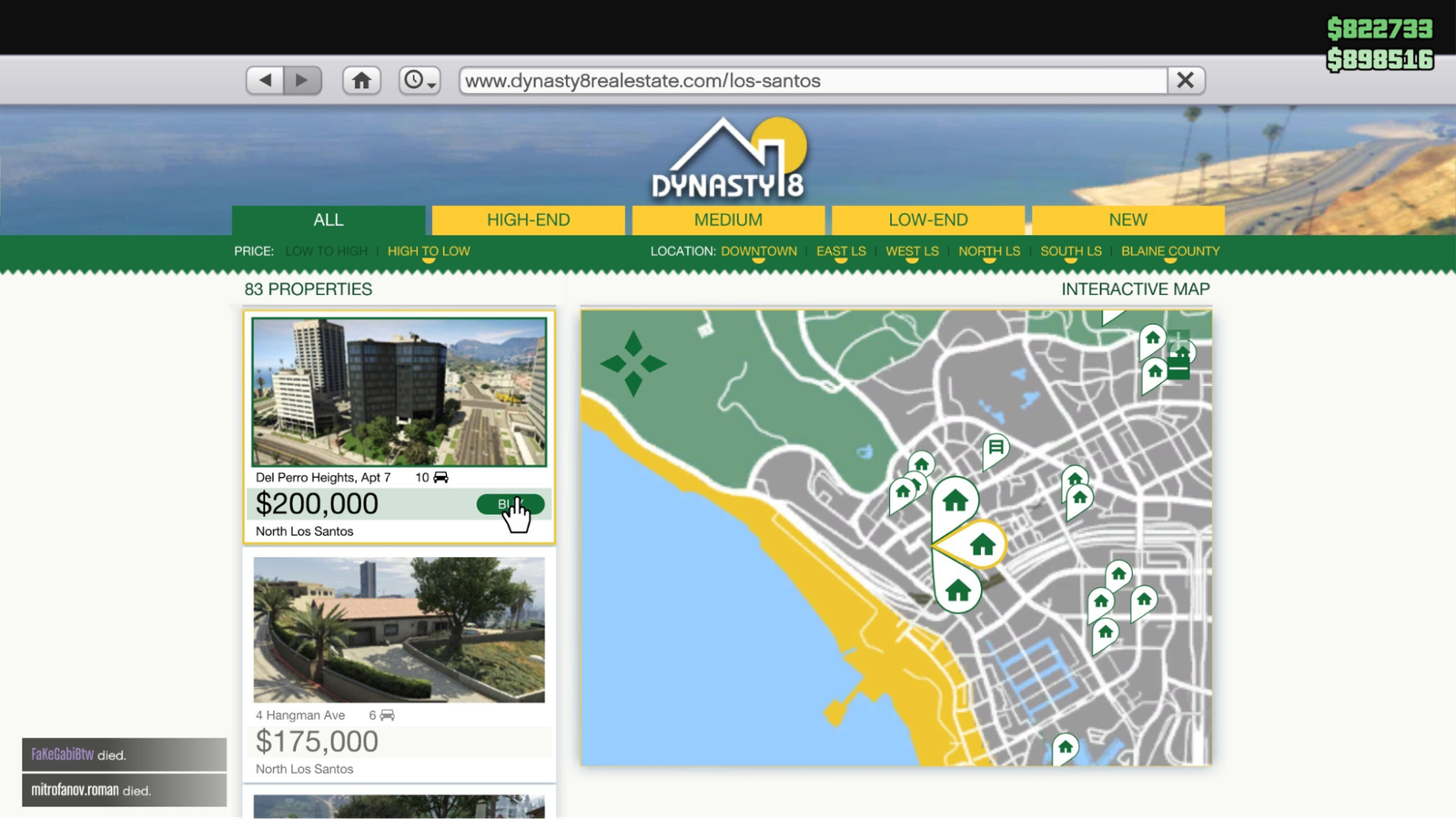Open the history dropdown arrow next to the clock
This screenshot has height=819, width=1456.
(x=430, y=85)
